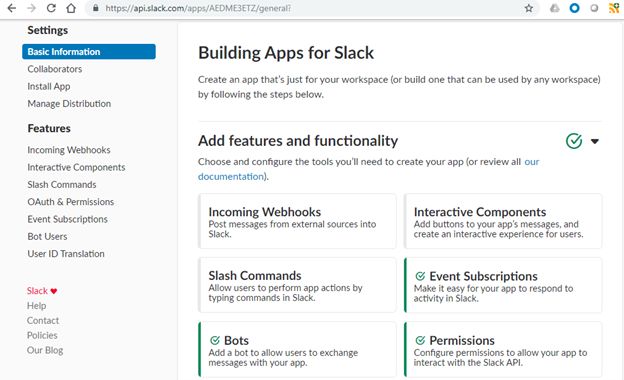
Task: Open Collaborators settings page
Action: (x=55, y=69)
